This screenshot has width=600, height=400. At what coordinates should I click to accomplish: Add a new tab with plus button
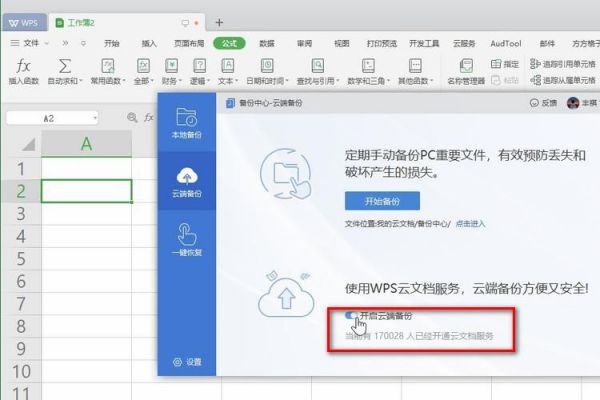[219, 23]
